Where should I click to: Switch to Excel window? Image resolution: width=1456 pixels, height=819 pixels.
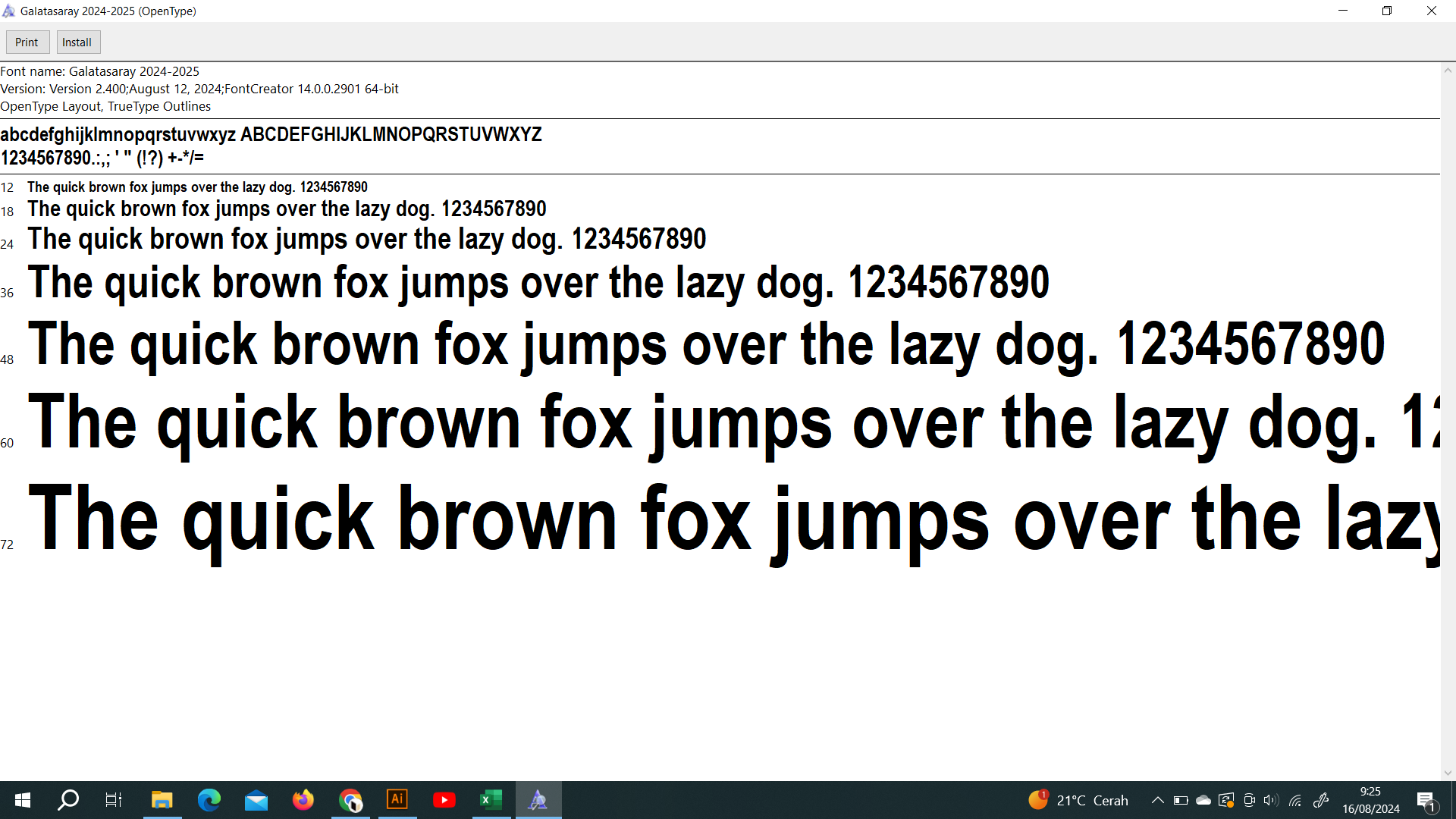491,800
